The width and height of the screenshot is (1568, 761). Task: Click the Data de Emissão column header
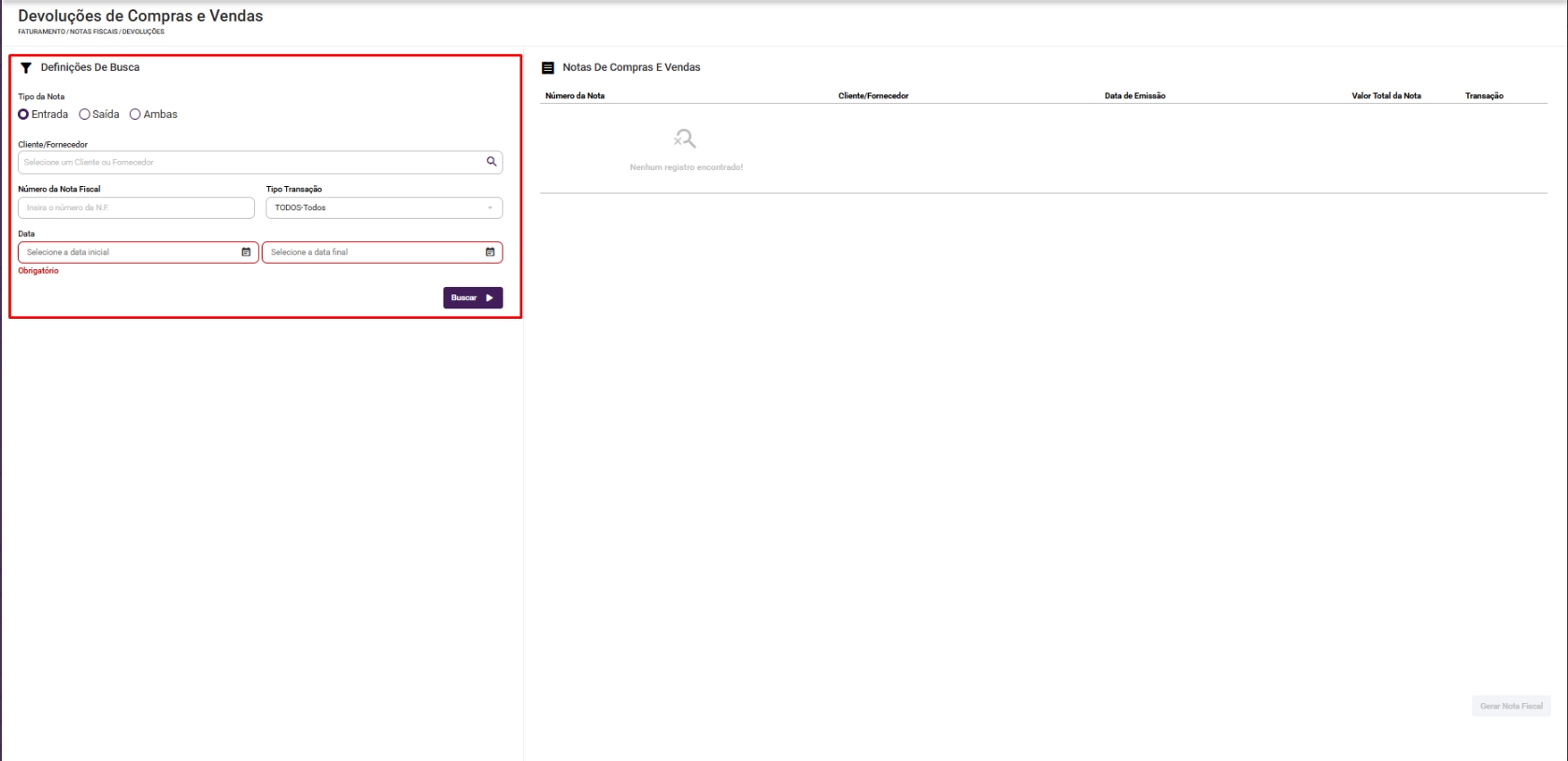pyautogui.click(x=1135, y=96)
